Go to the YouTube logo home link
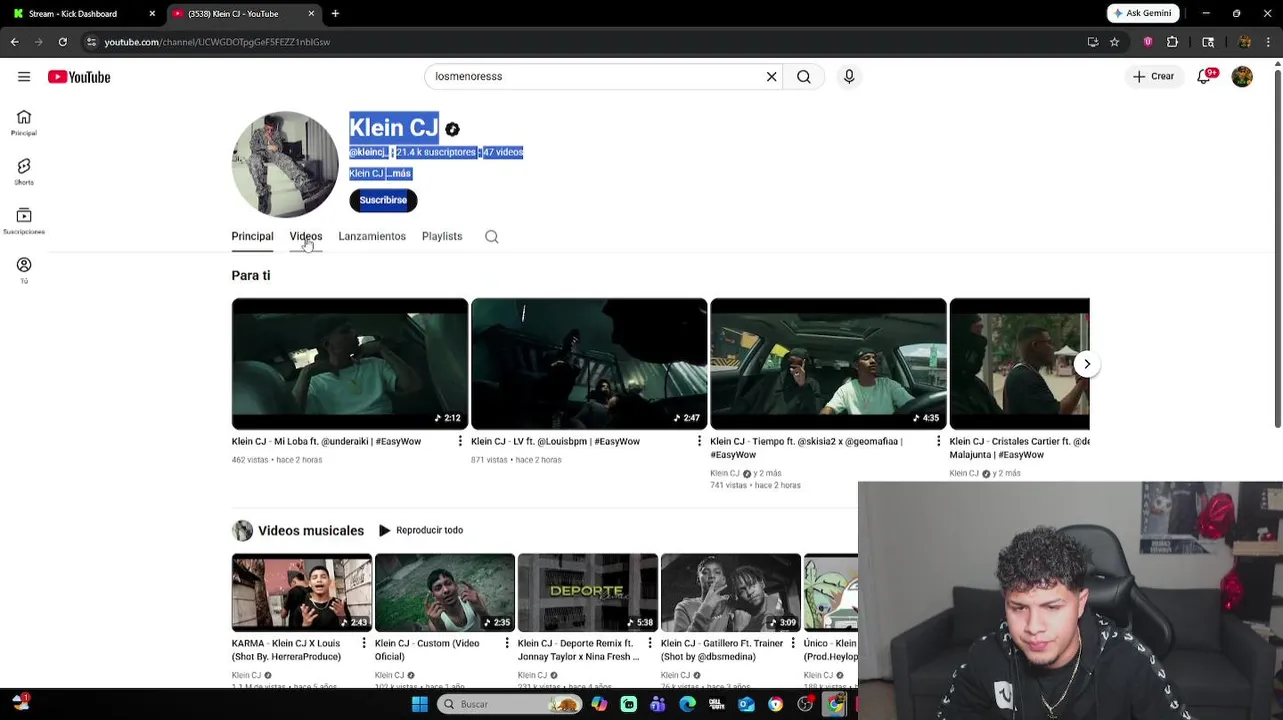This screenshot has width=1283, height=720. click(79, 77)
